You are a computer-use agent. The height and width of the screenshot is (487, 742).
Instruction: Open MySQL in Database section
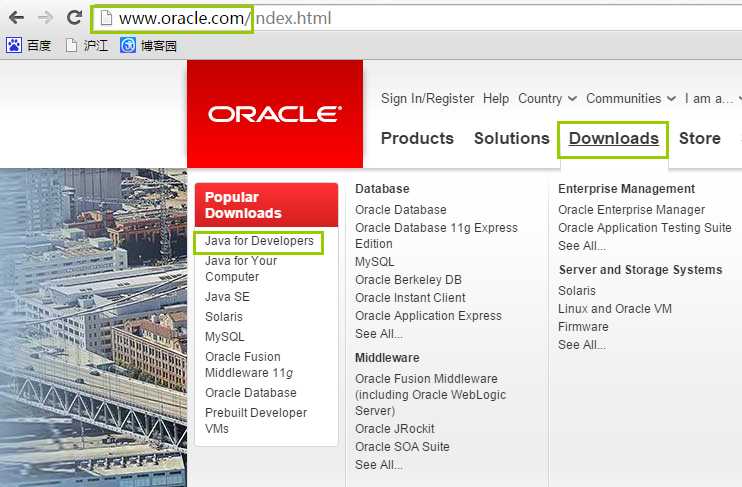(374, 262)
